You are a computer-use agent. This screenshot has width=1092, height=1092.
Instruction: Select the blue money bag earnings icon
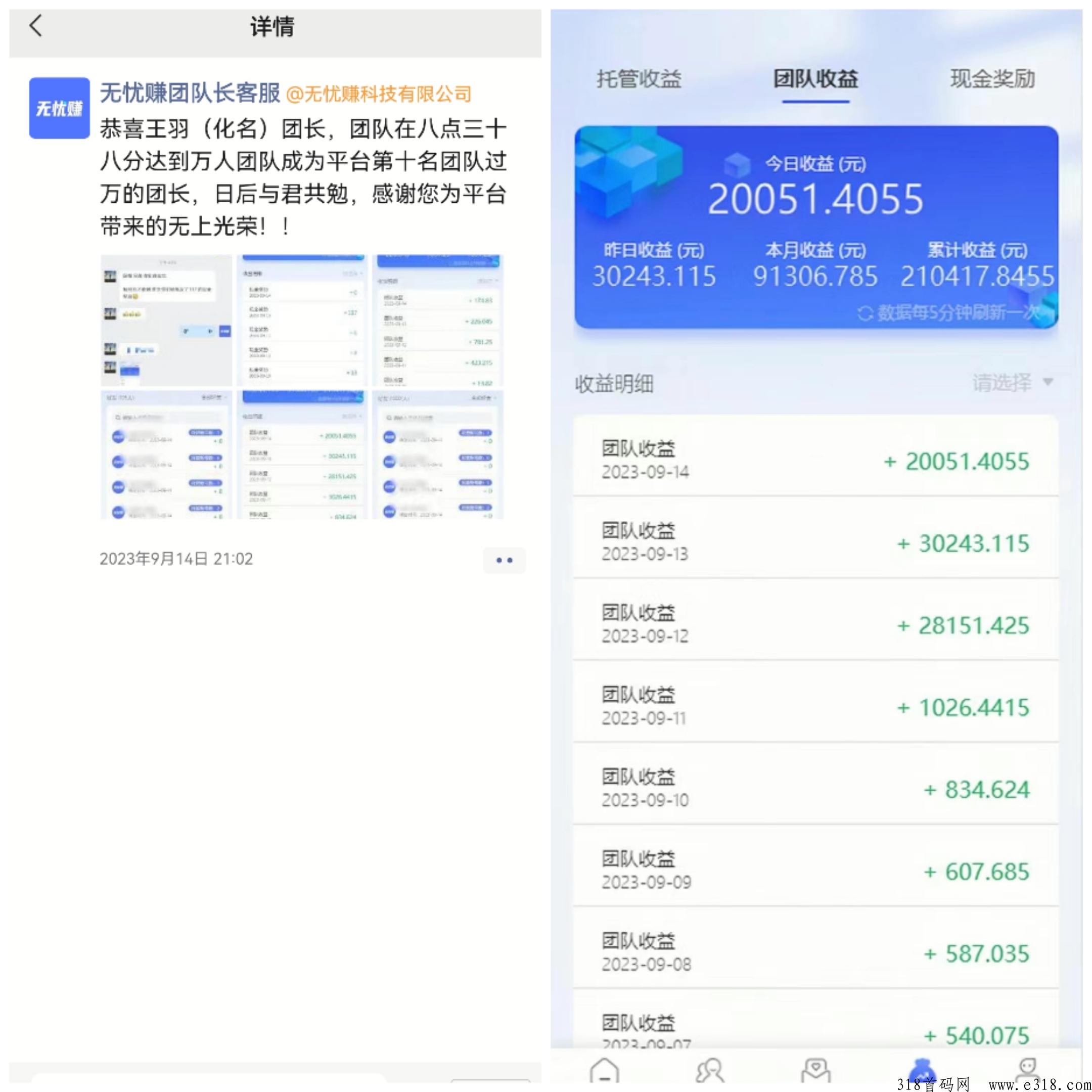click(x=922, y=1069)
